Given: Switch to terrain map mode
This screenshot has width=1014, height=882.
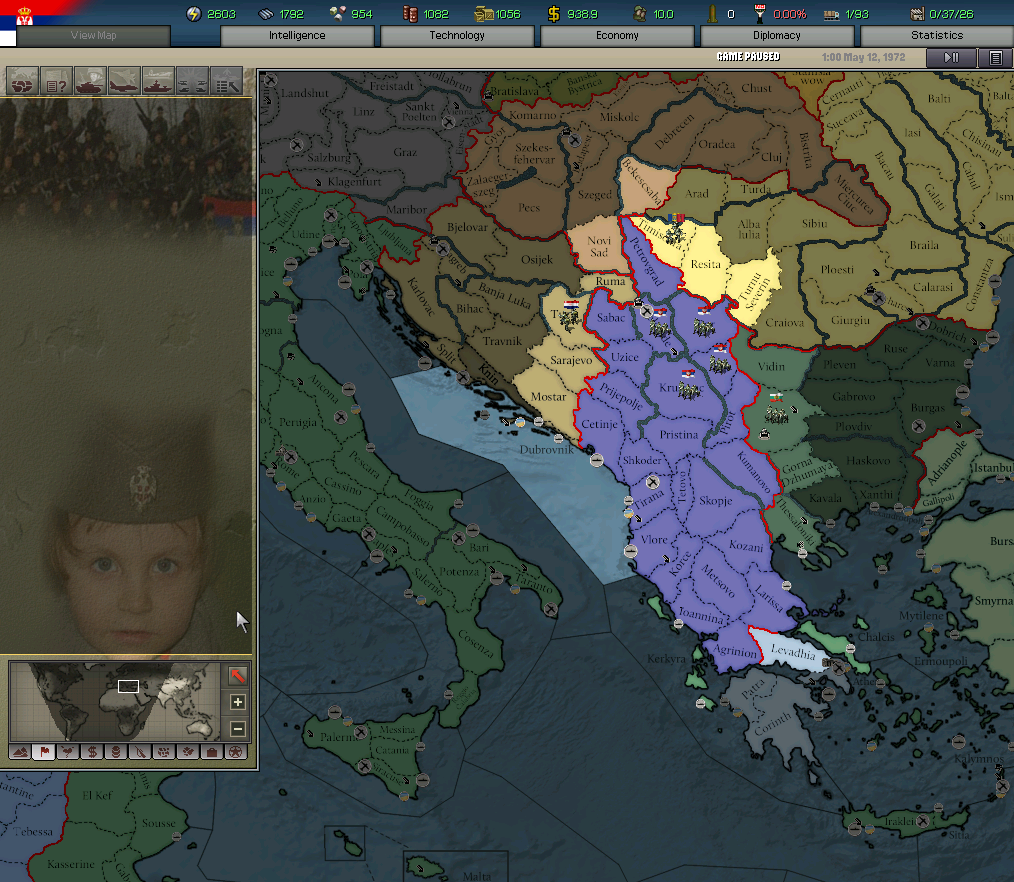Looking at the screenshot, I should (x=20, y=752).
